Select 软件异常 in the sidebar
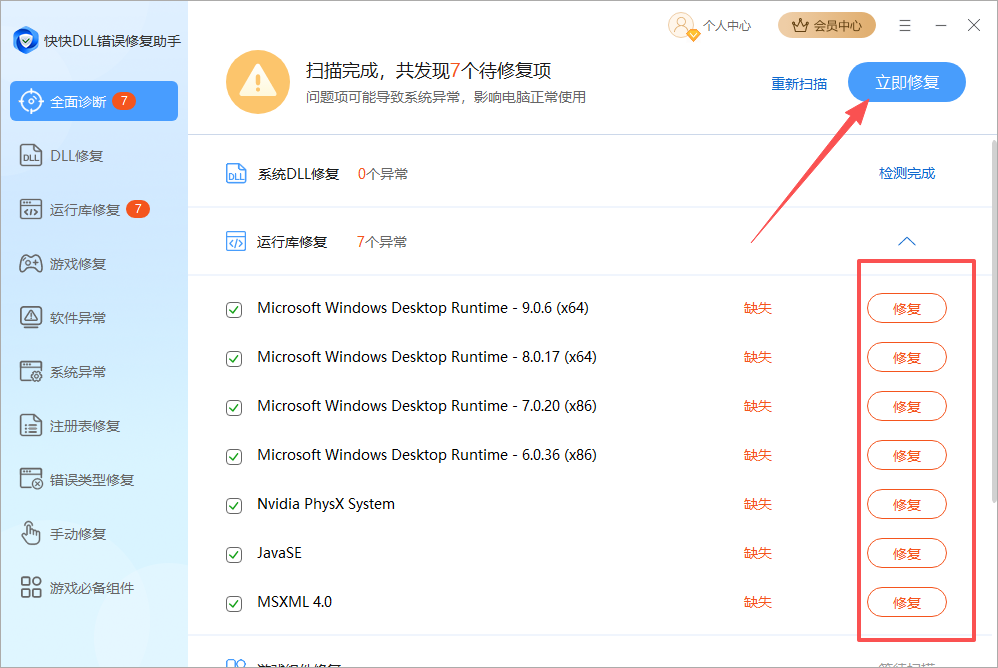The image size is (998, 668). click(62, 317)
